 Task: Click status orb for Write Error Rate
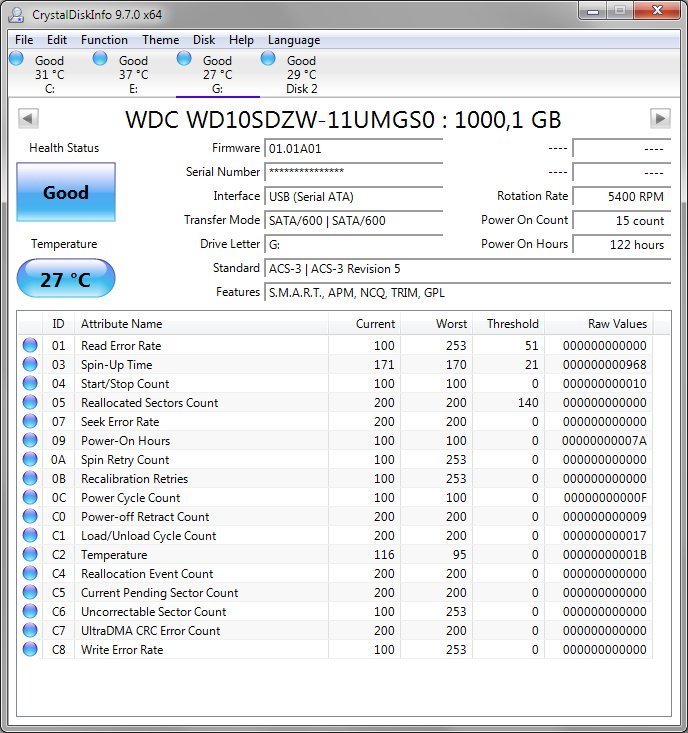click(x=30, y=649)
